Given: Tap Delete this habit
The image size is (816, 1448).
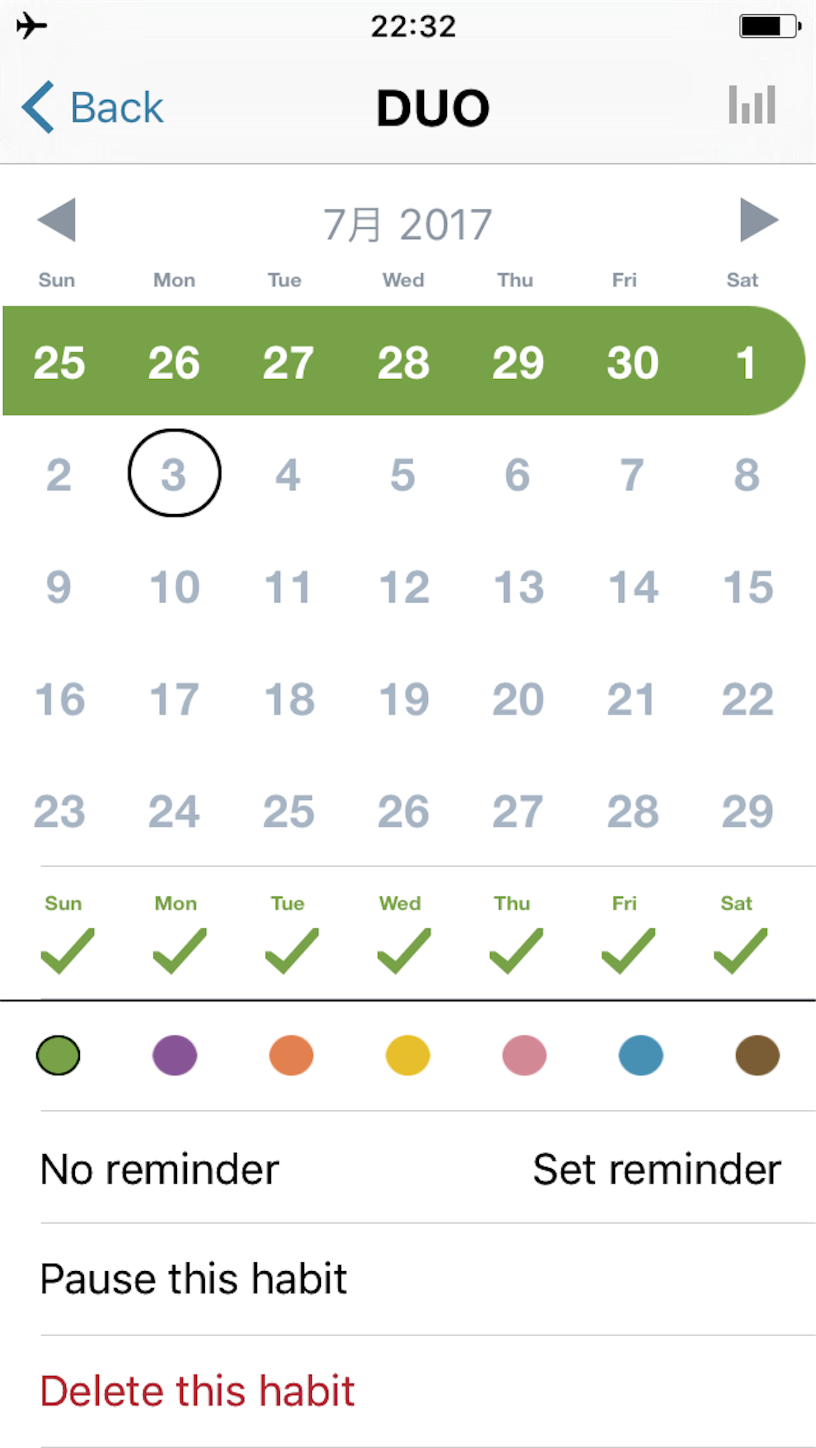Looking at the screenshot, I should click(x=198, y=1391).
